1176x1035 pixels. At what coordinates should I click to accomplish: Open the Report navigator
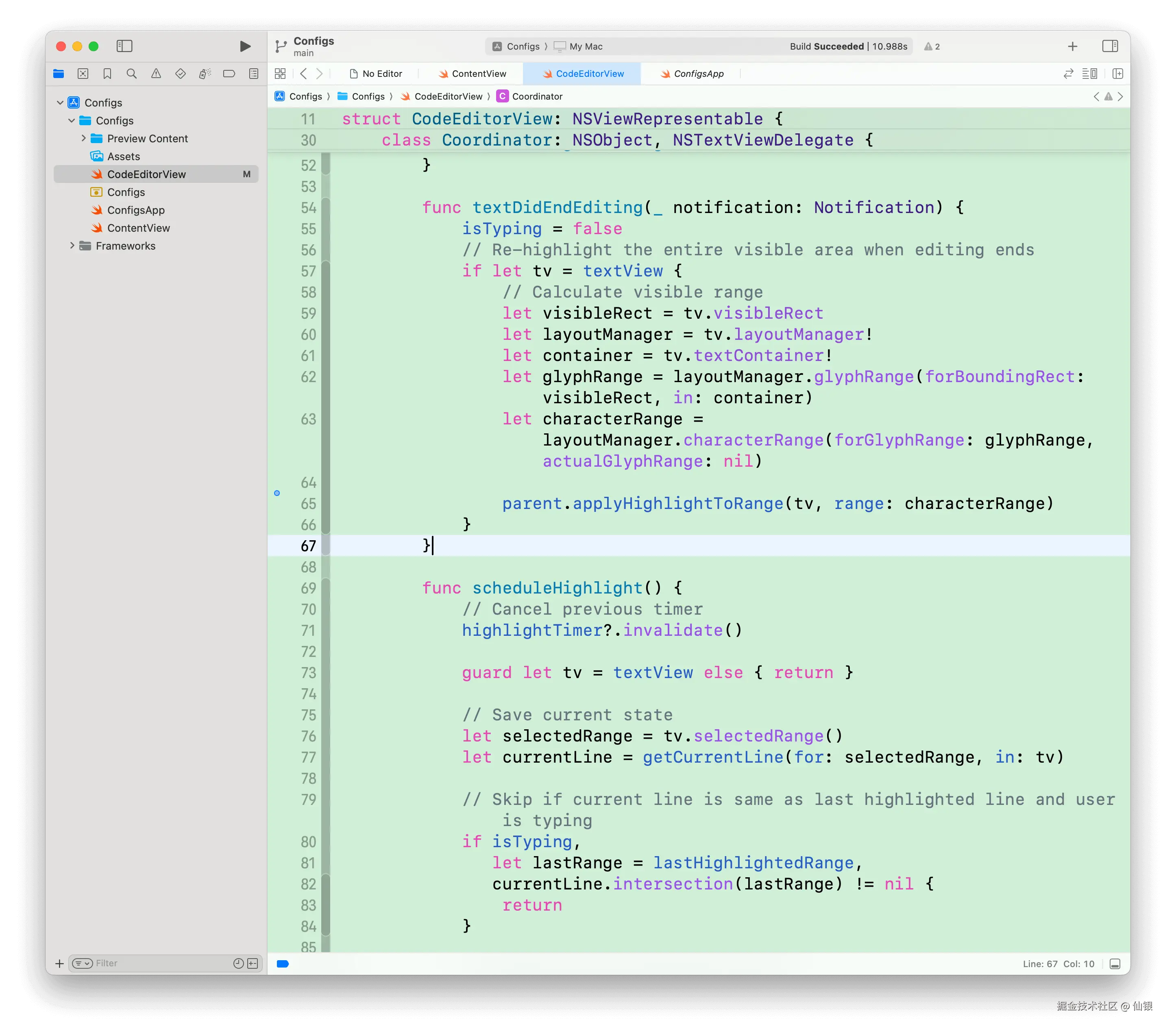[253, 74]
